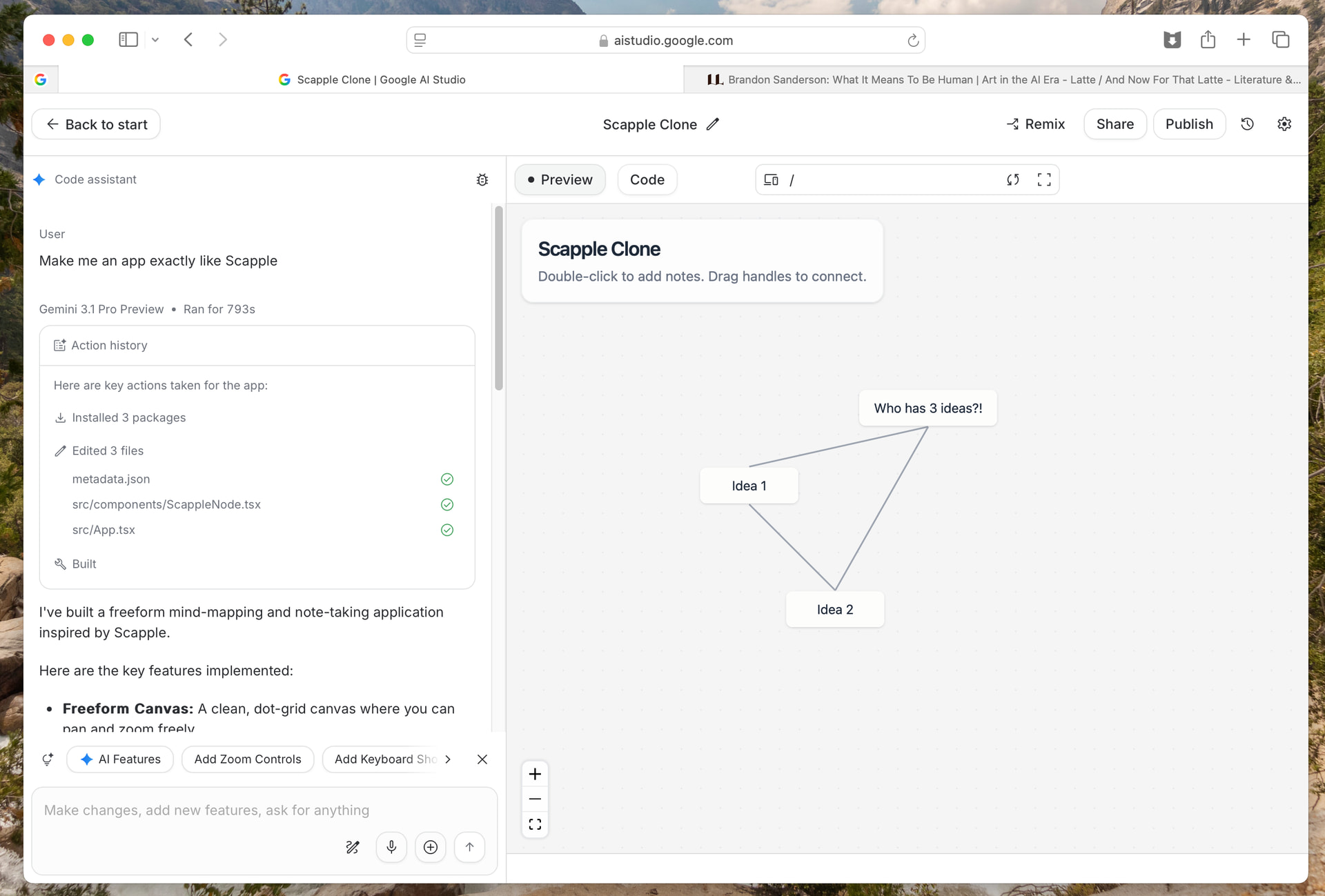Click the pencil icon to rename Scapple Clone
This screenshot has width=1325, height=896.
(713, 124)
